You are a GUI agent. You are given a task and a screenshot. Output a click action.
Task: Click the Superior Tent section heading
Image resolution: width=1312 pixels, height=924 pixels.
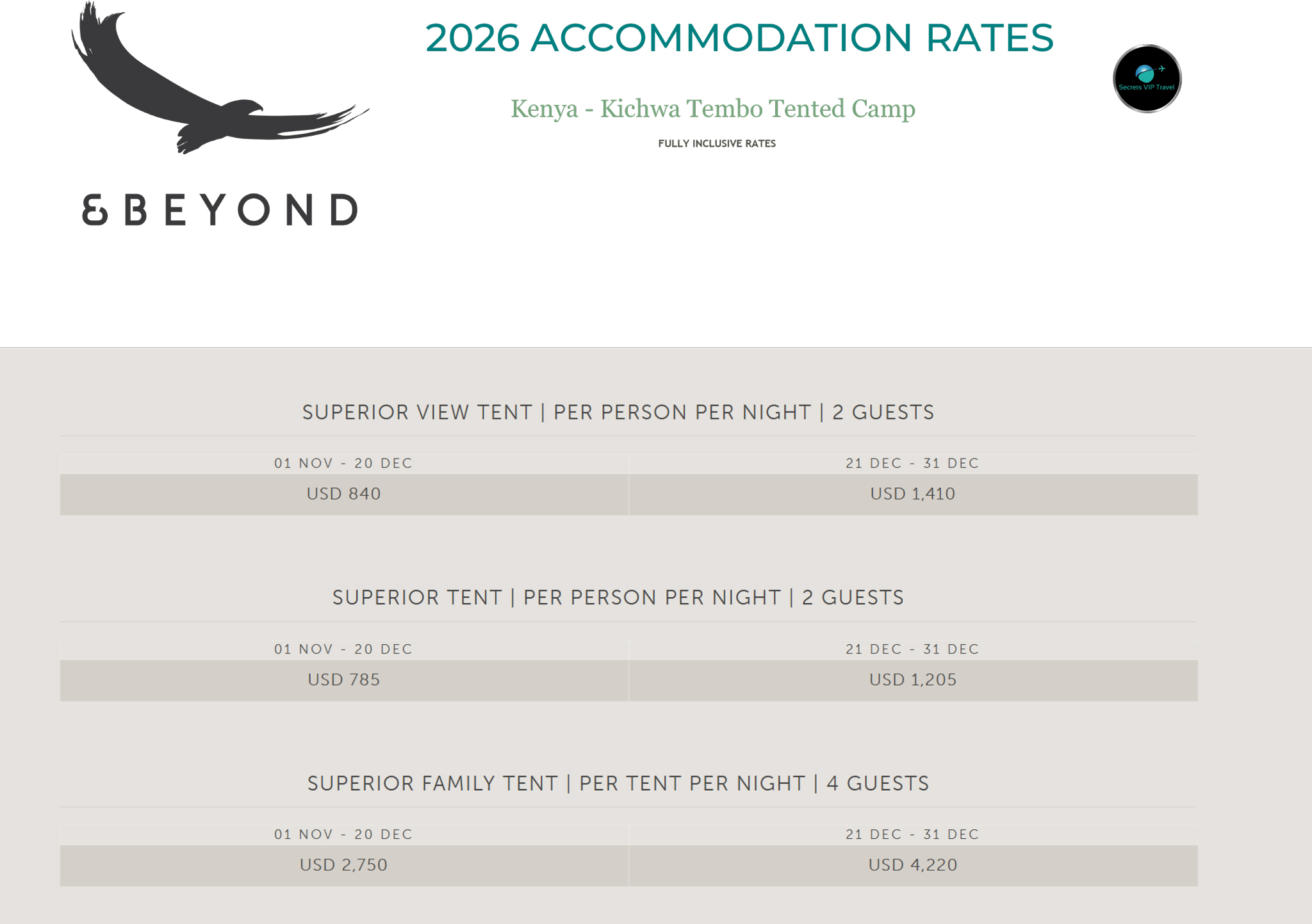pyautogui.click(x=618, y=597)
